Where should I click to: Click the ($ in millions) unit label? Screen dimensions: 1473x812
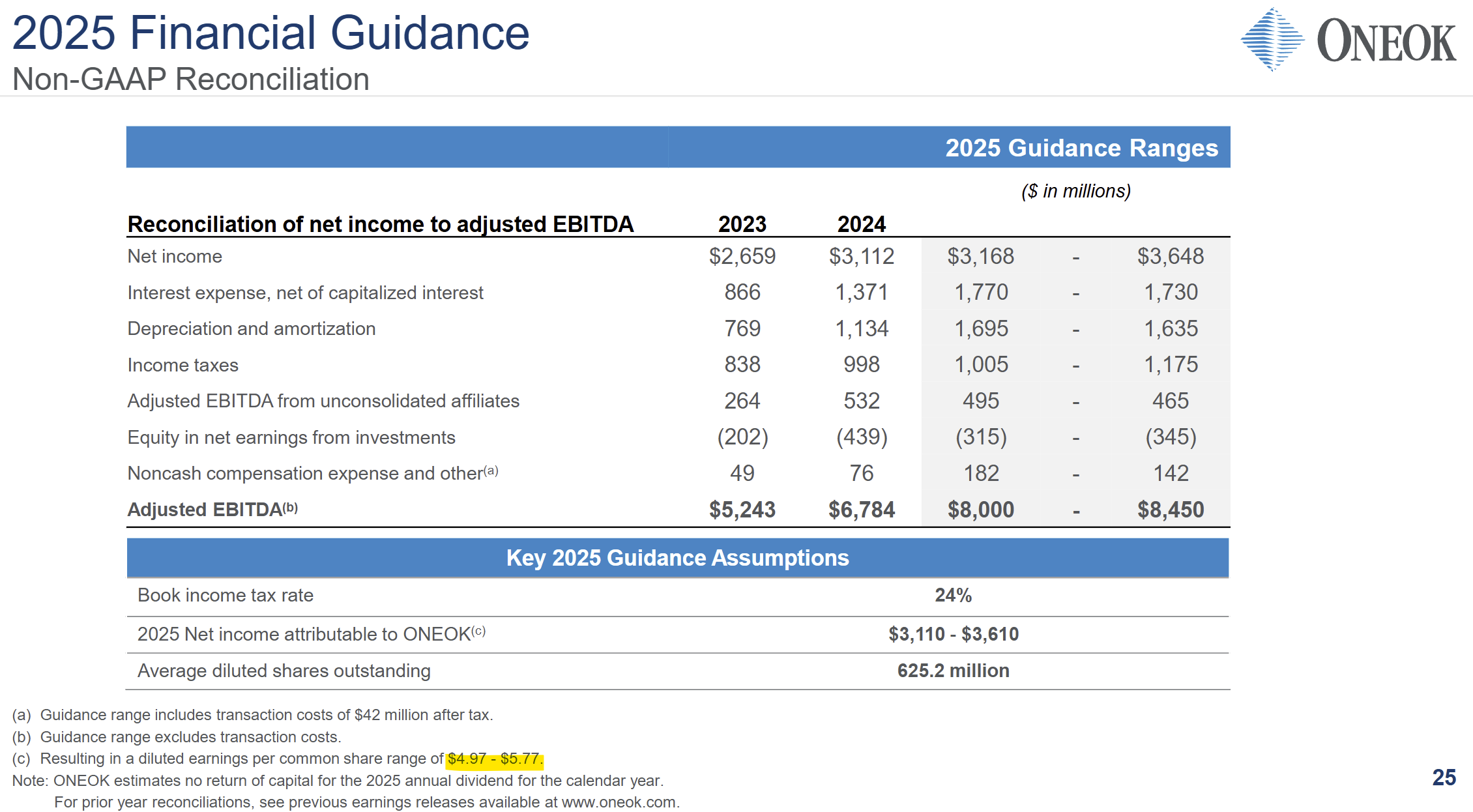point(1075,191)
